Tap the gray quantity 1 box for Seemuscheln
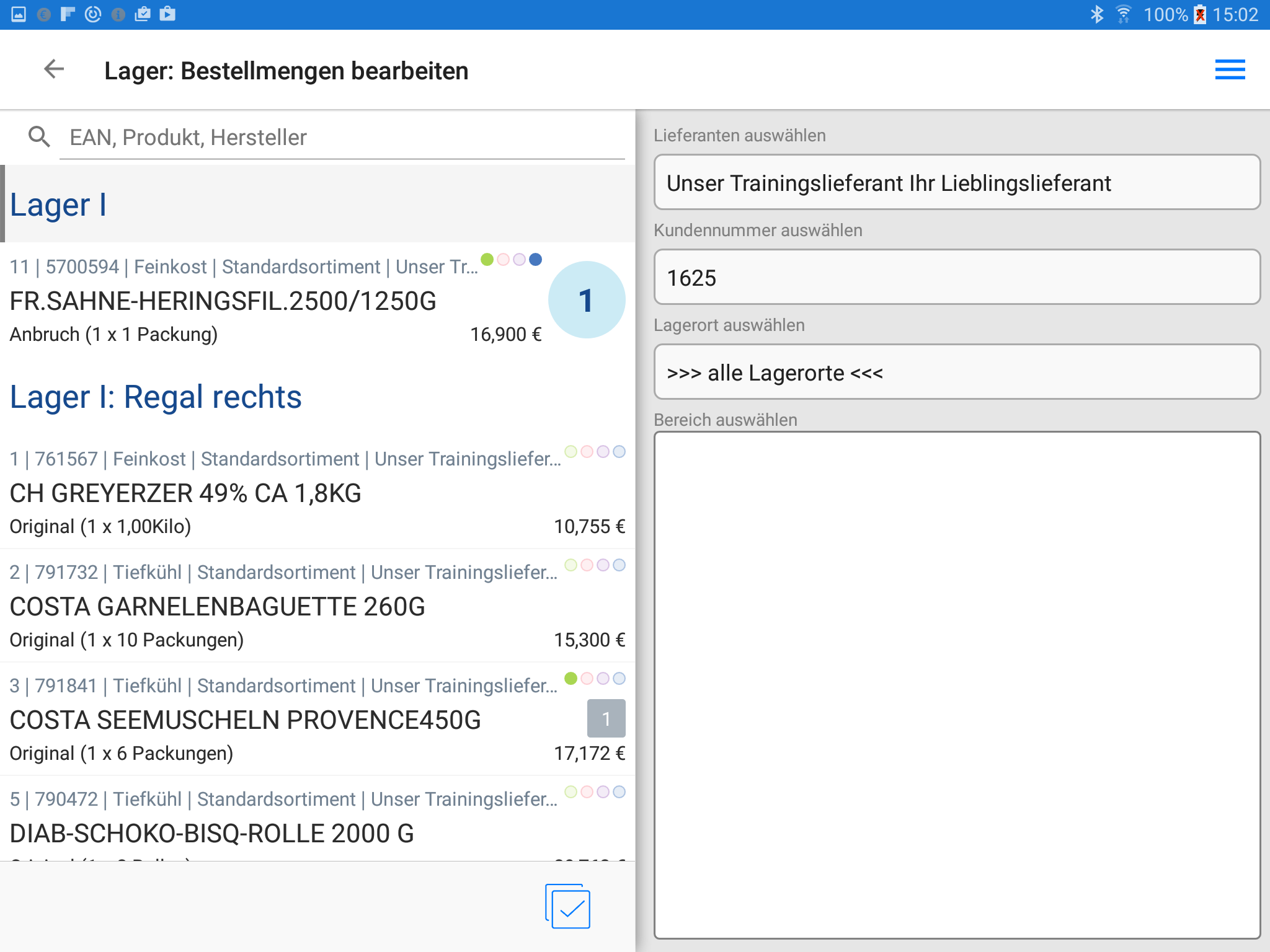The height and width of the screenshot is (952, 1270). click(x=606, y=718)
